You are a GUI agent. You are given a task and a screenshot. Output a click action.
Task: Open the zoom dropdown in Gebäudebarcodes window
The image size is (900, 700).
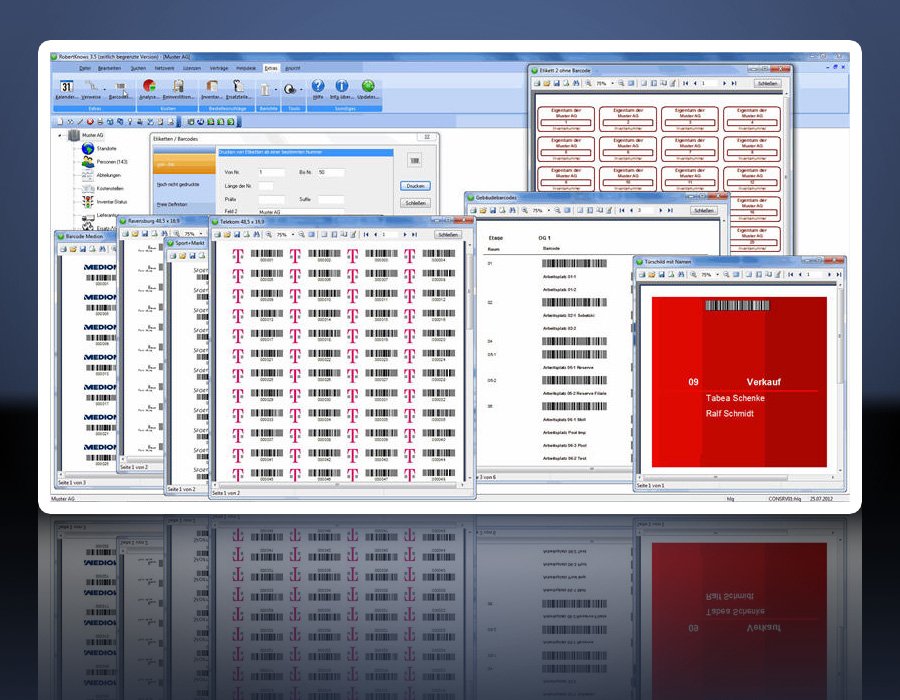coord(549,211)
